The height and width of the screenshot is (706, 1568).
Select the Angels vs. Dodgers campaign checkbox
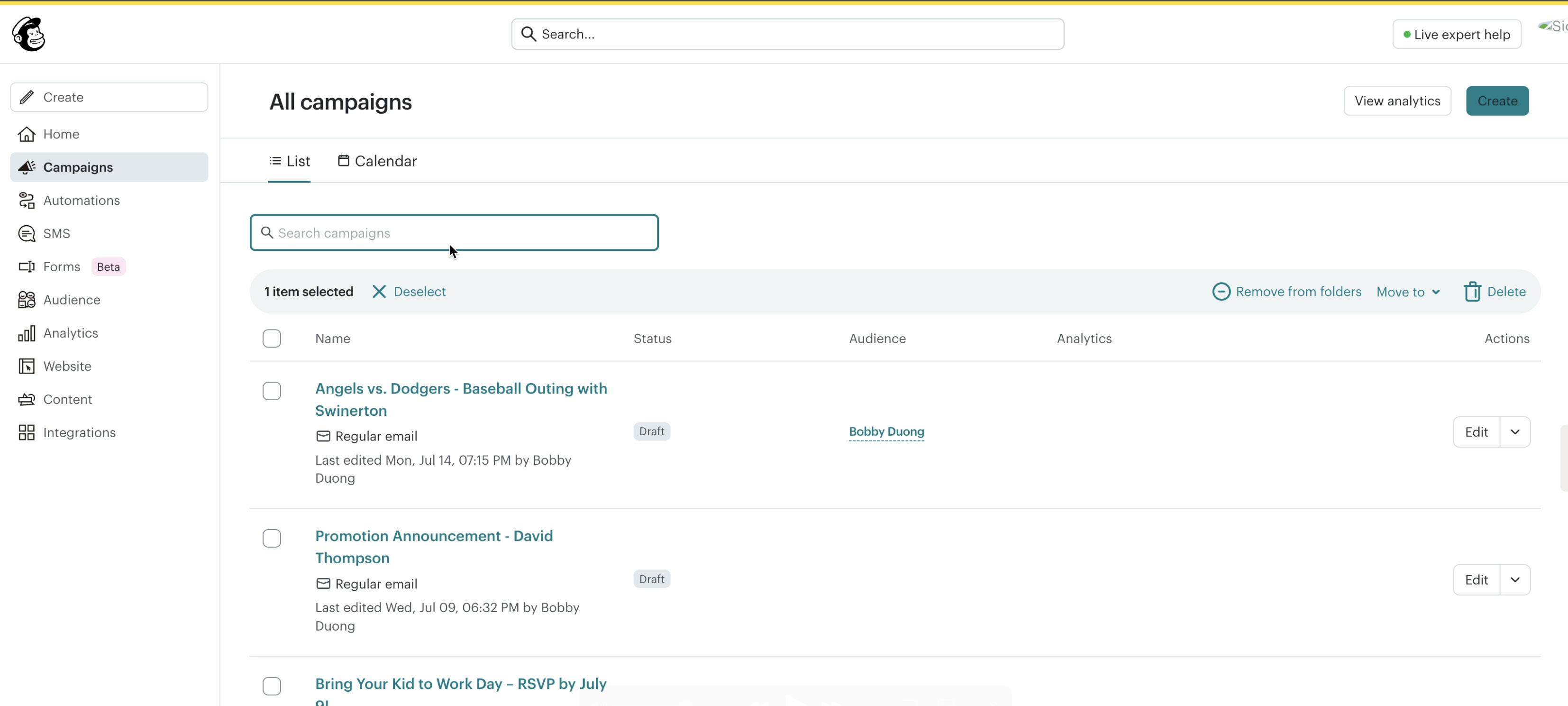click(272, 391)
